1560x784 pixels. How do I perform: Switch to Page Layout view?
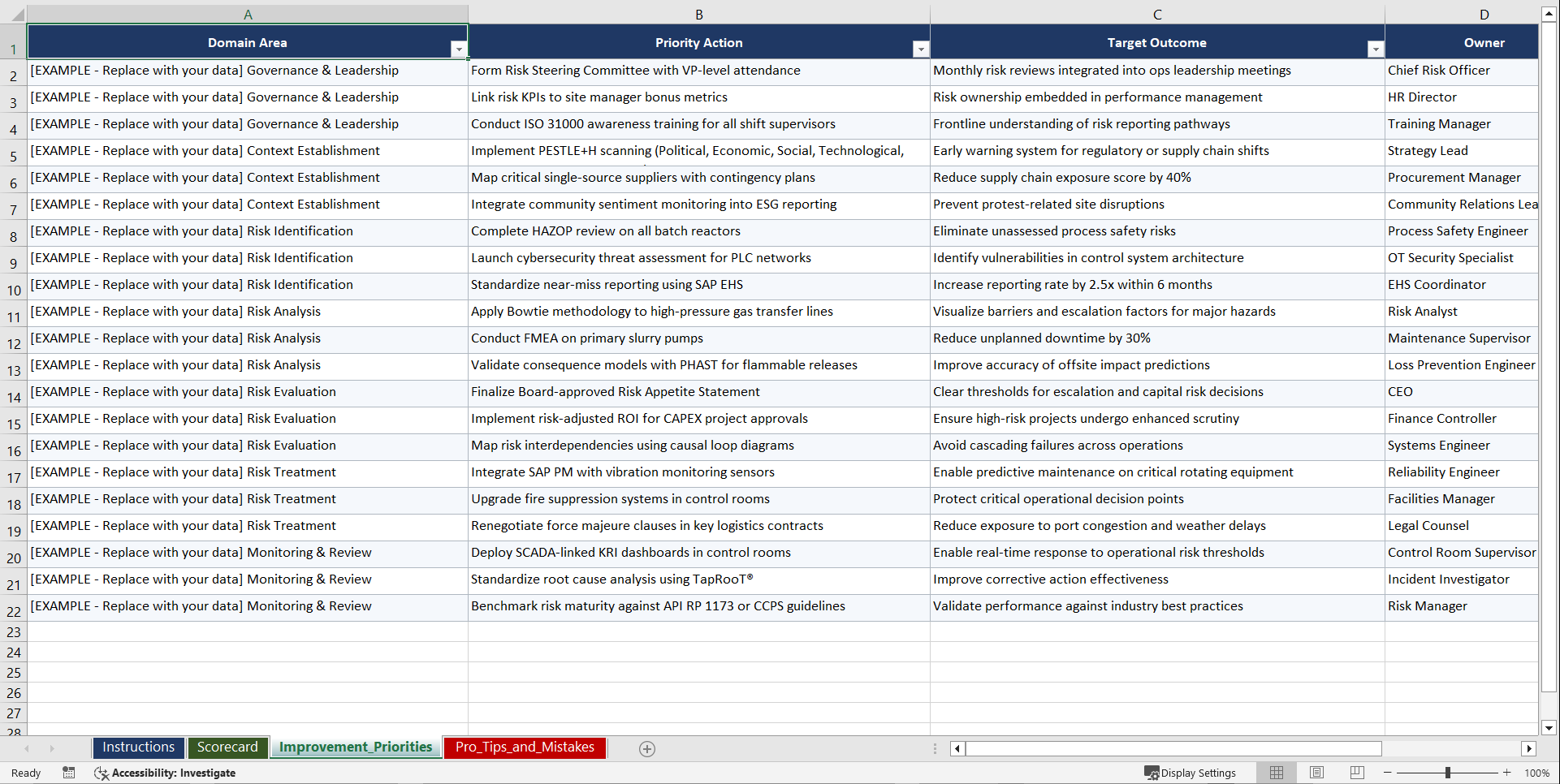point(1316,773)
